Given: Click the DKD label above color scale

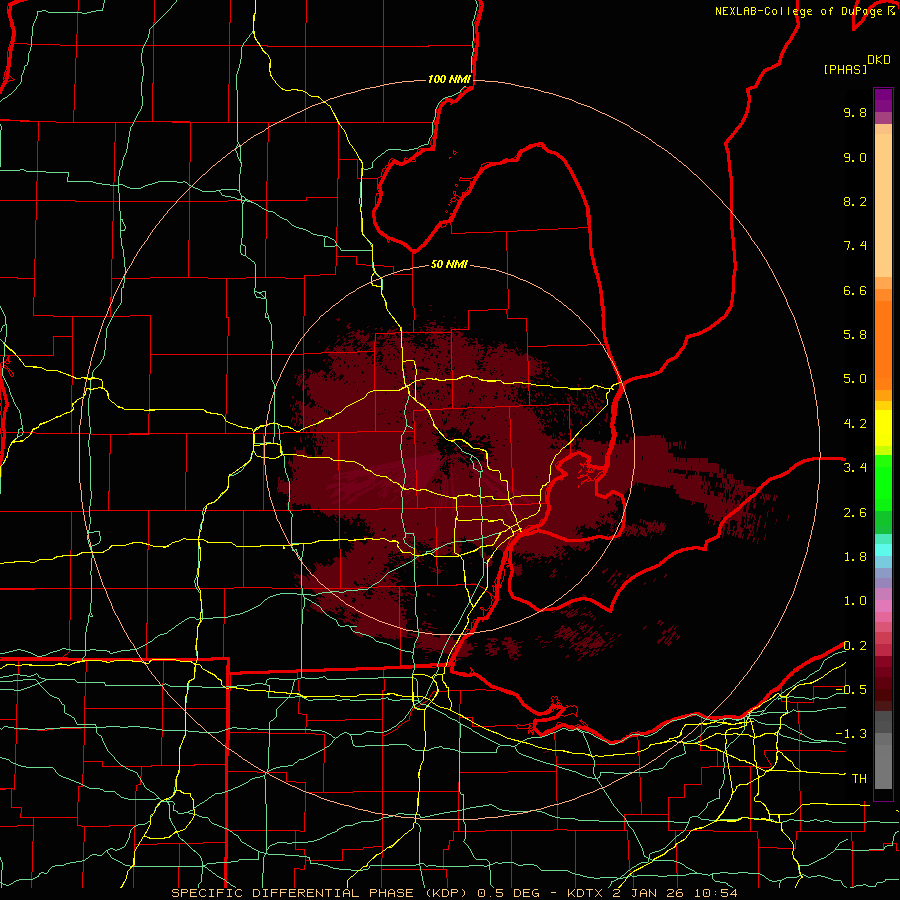Looking at the screenshot, I should [x=879, y=60].
